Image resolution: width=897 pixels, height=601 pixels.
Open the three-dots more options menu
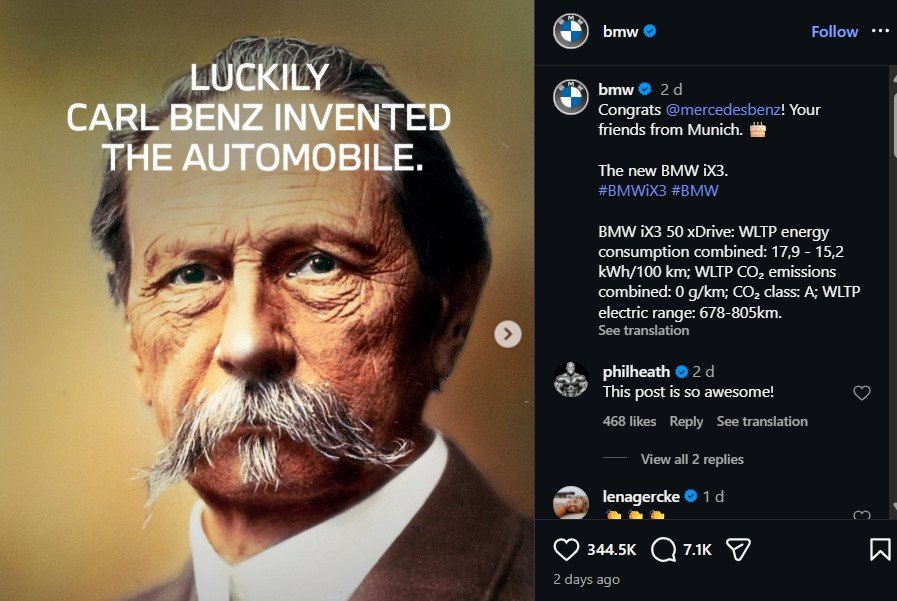(x=880, y=31)
